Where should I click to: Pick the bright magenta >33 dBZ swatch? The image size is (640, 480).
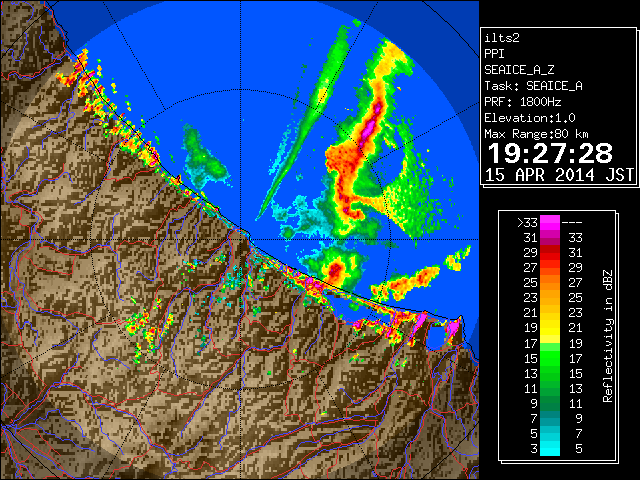tap(550, 222)
